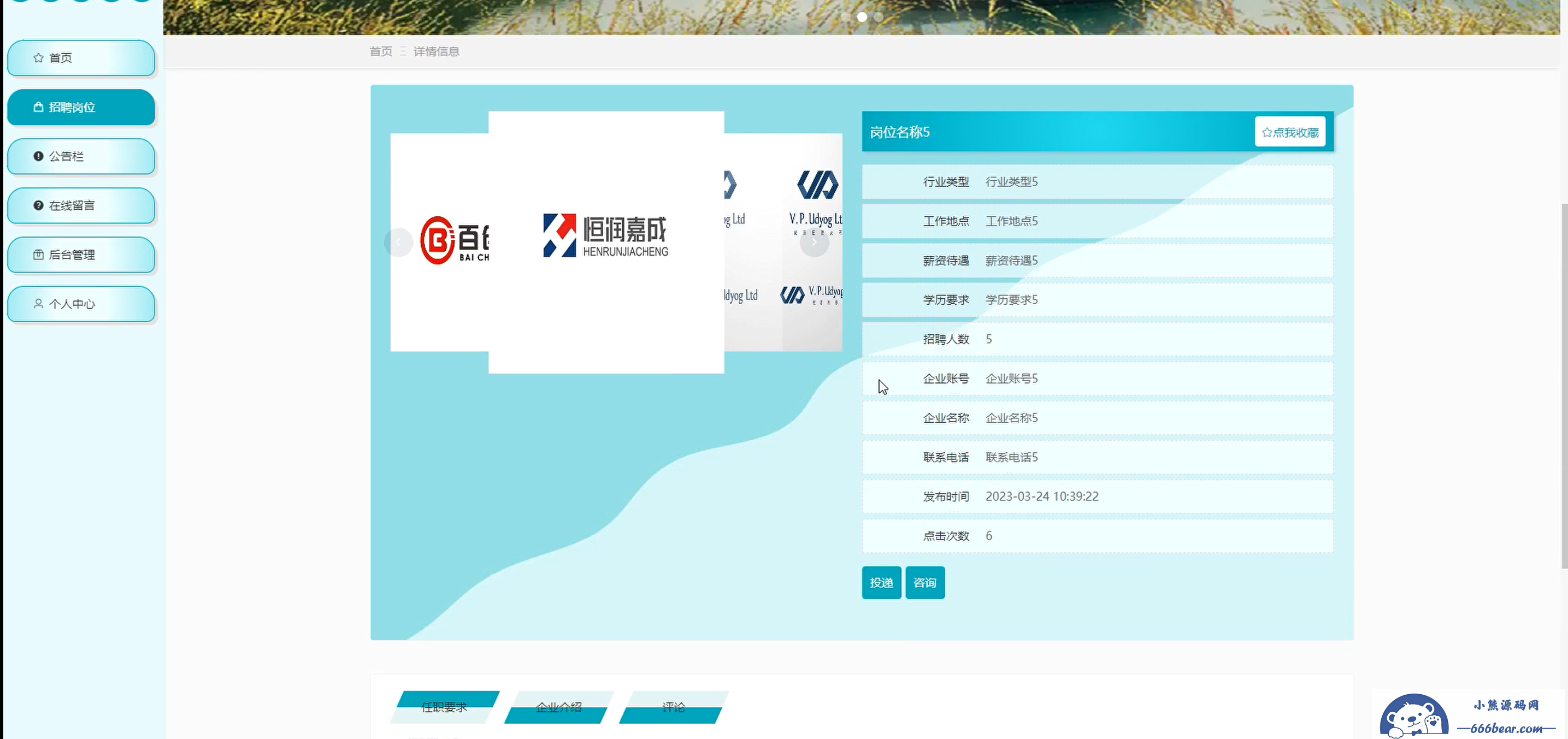Click the 2023-03-24 10:39:22 publish time
Screen dimensions: 1568x739
(1042, 496)
